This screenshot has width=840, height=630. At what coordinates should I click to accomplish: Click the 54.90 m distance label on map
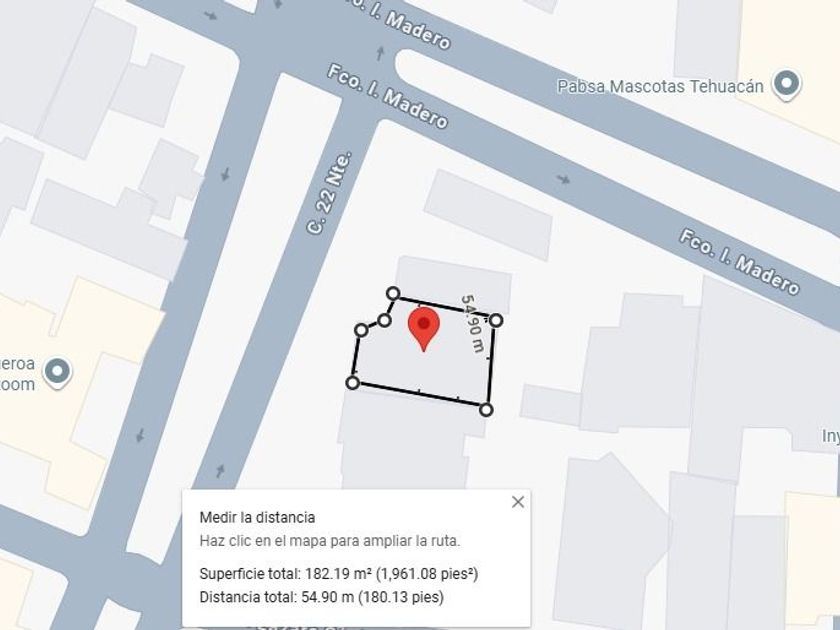coord(474,324)
